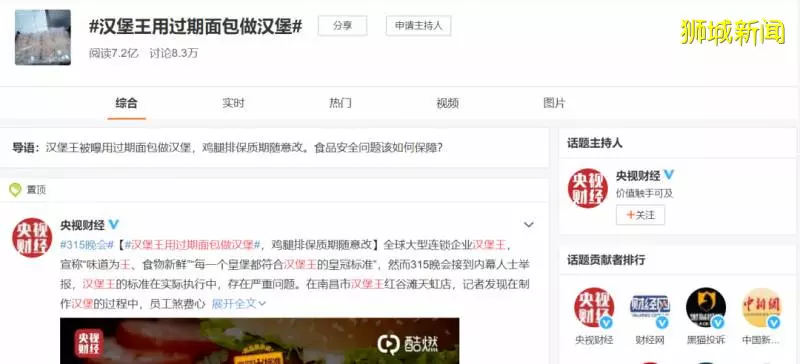This screenshot has width=800, height=364.
Task: Select the 视频 tab
Action: coord(447,103)
